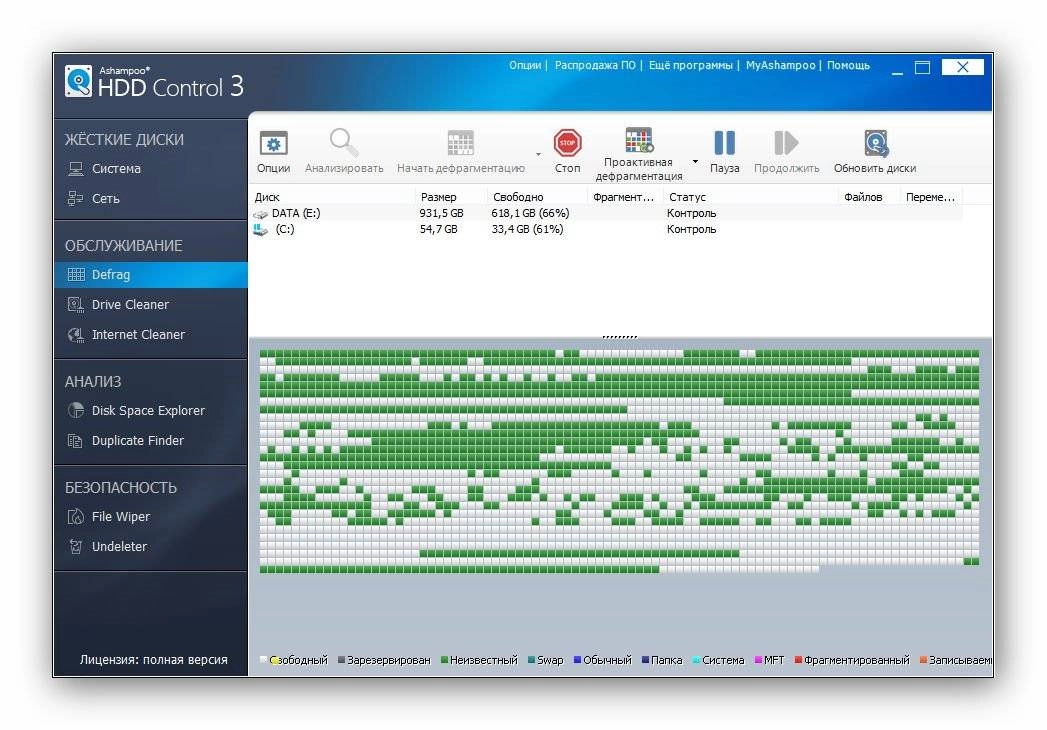Click the Анализировать magnifier icon

(344, 142)
